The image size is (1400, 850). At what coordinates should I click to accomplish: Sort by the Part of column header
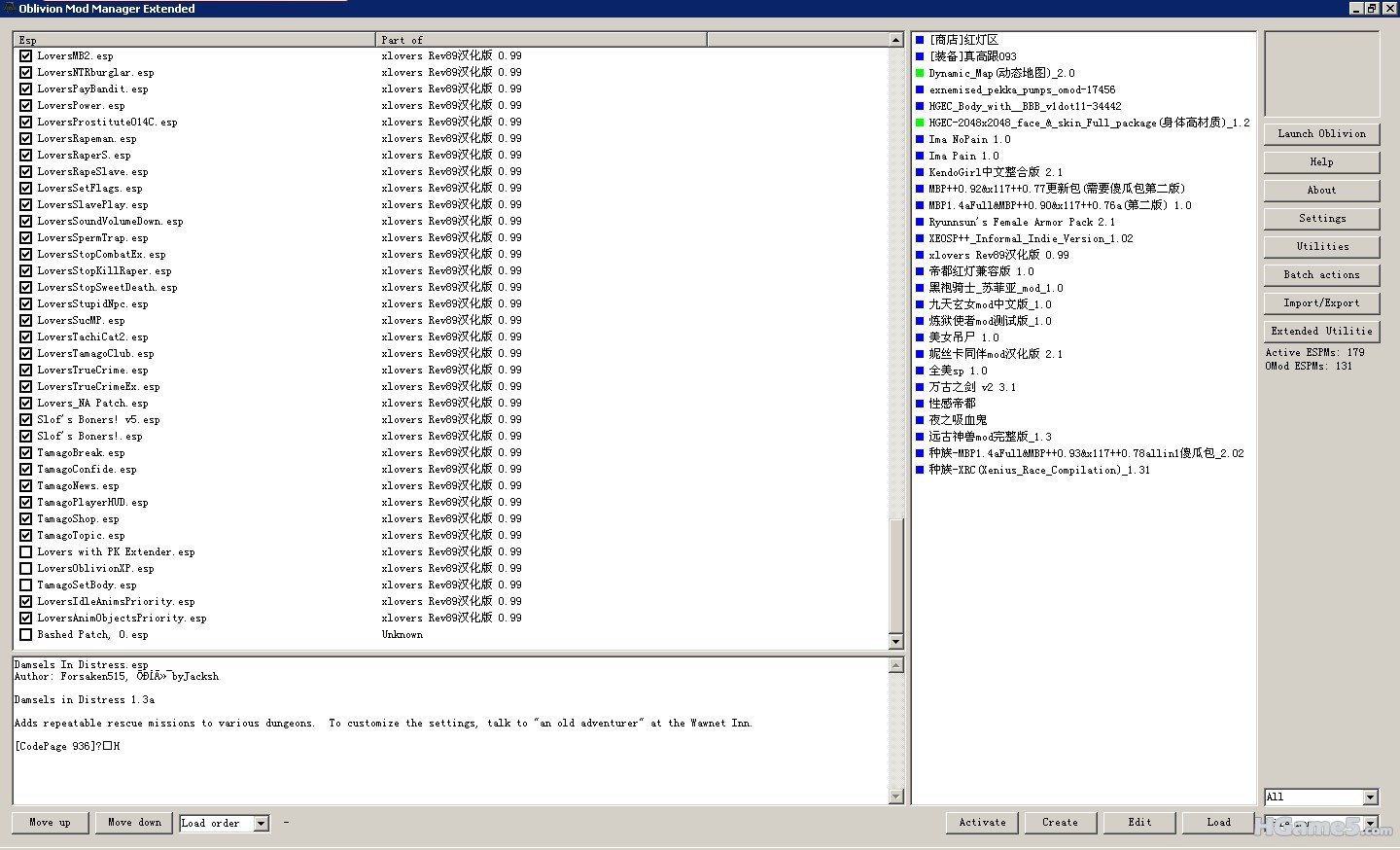[x=542, y=40]
